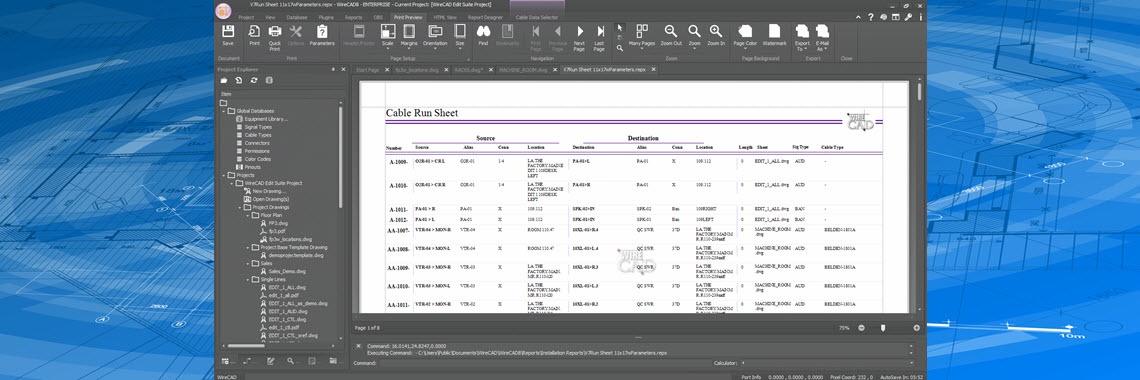Screen dimensions: 1140x380
Task: Switch to the Reports ribbon tab
Action: click(354, 16)
